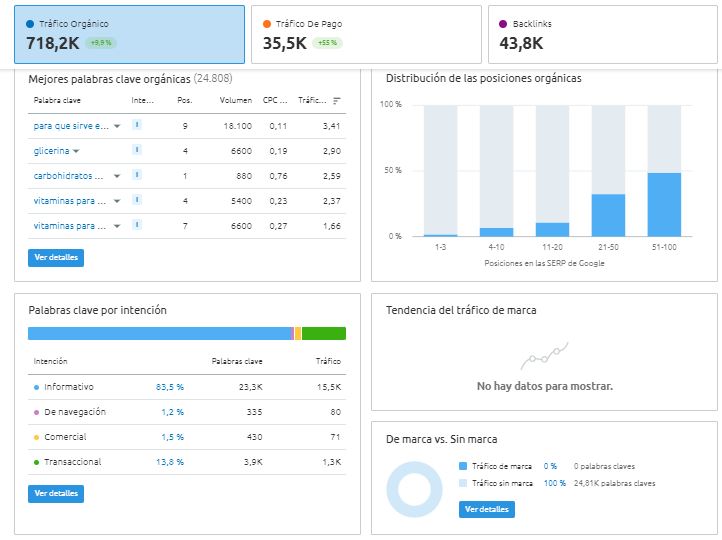Viewport: 722px width, 540px height.
Task: Open dropdown arrow next to glicerina
Action: point(76,151)
